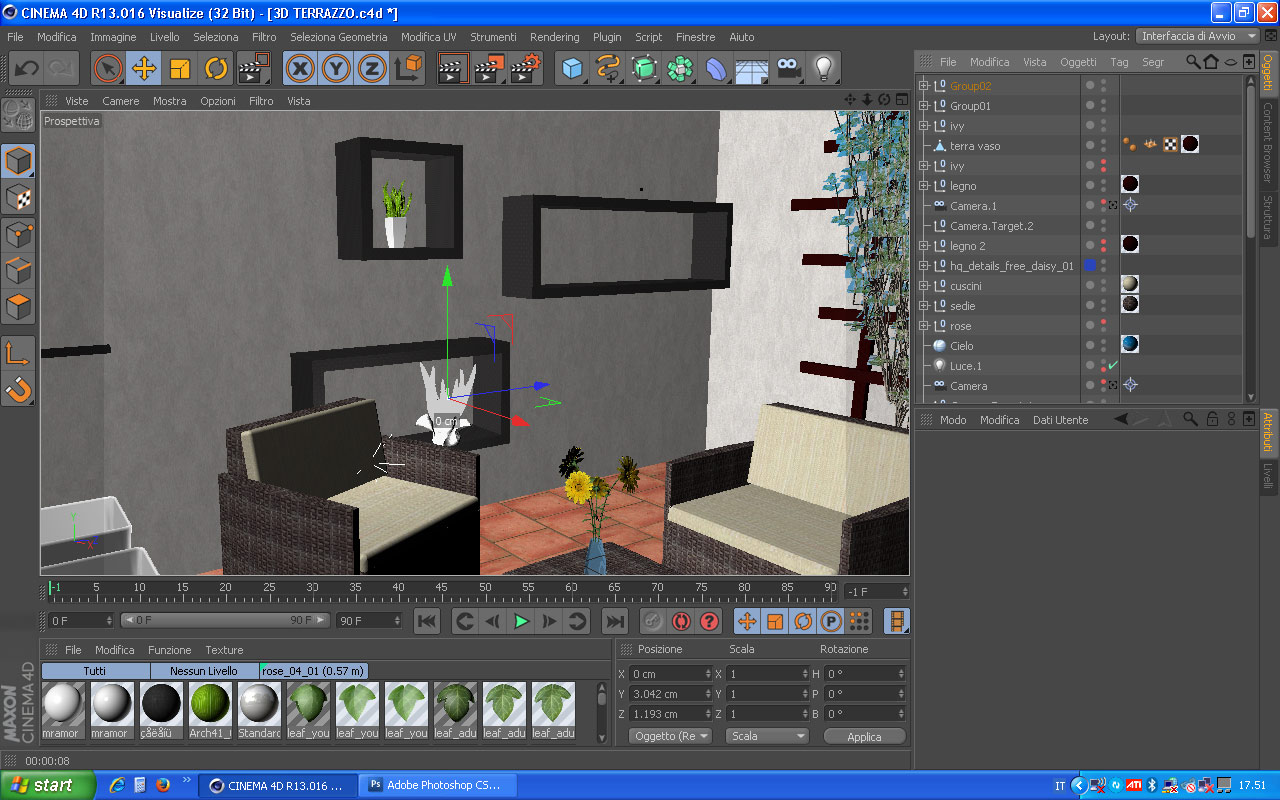Toggle the X axis lock
This screenshot has height=800, width=1280.
click(300, 69)
